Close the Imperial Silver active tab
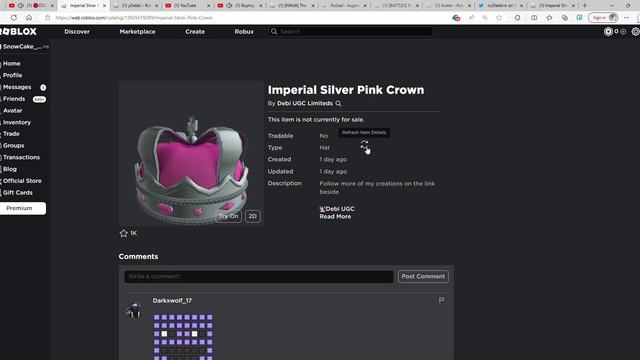The height and width of the screenshot is (360, 640). coord(104,6)
